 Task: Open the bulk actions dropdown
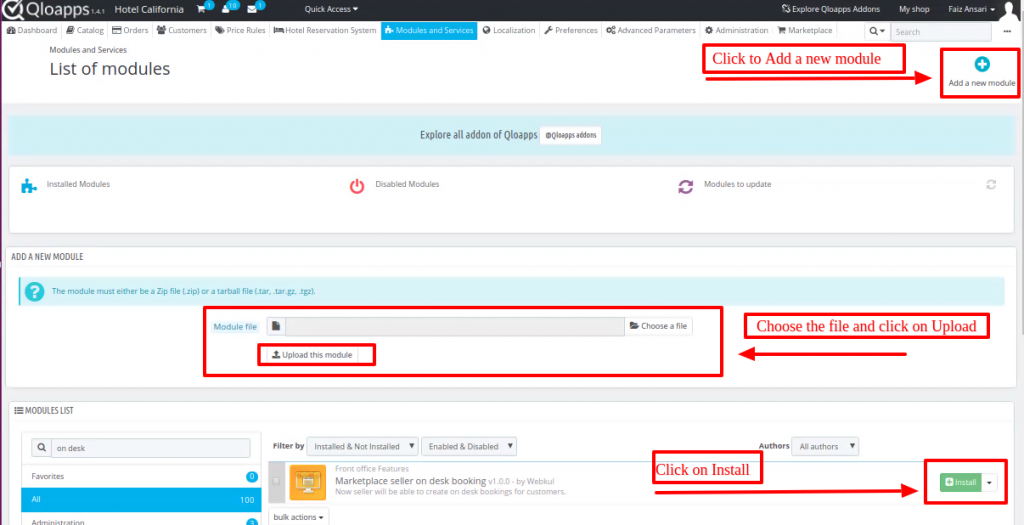(x=298, y=517)
